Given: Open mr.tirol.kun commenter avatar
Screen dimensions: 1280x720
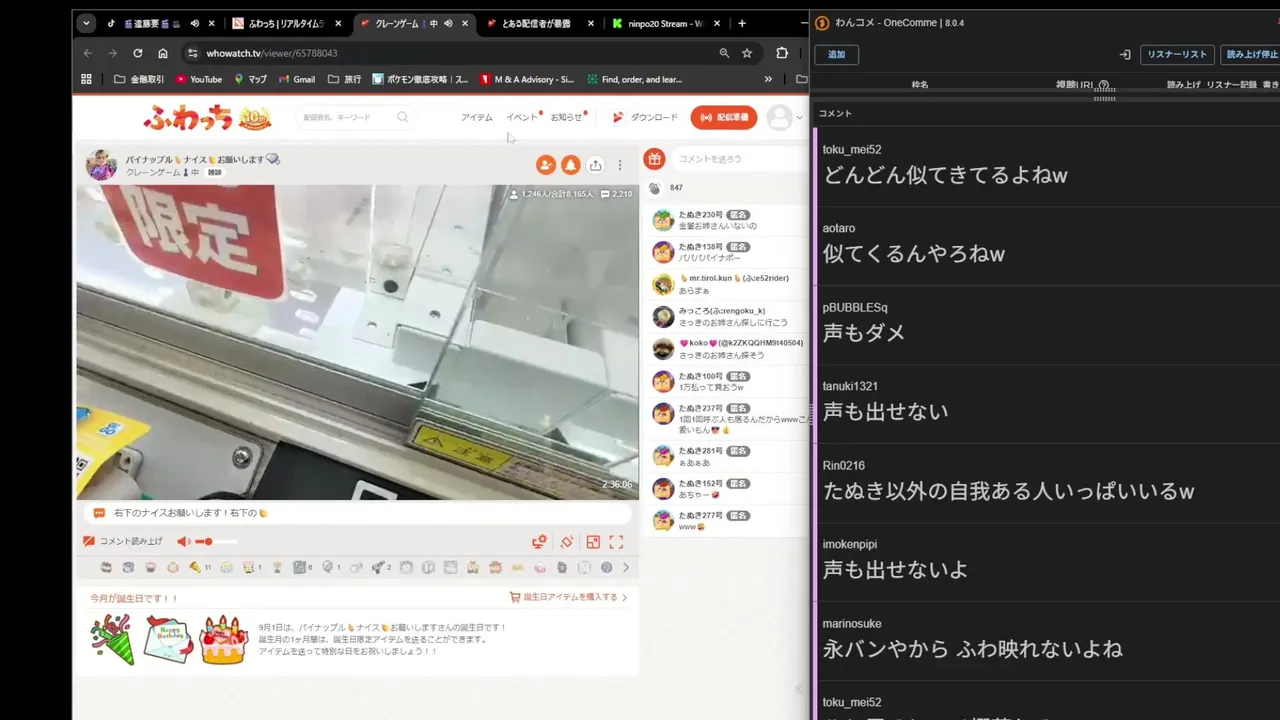Looking at the screenshot, I should pyautogui.click(x=663, y=285).
